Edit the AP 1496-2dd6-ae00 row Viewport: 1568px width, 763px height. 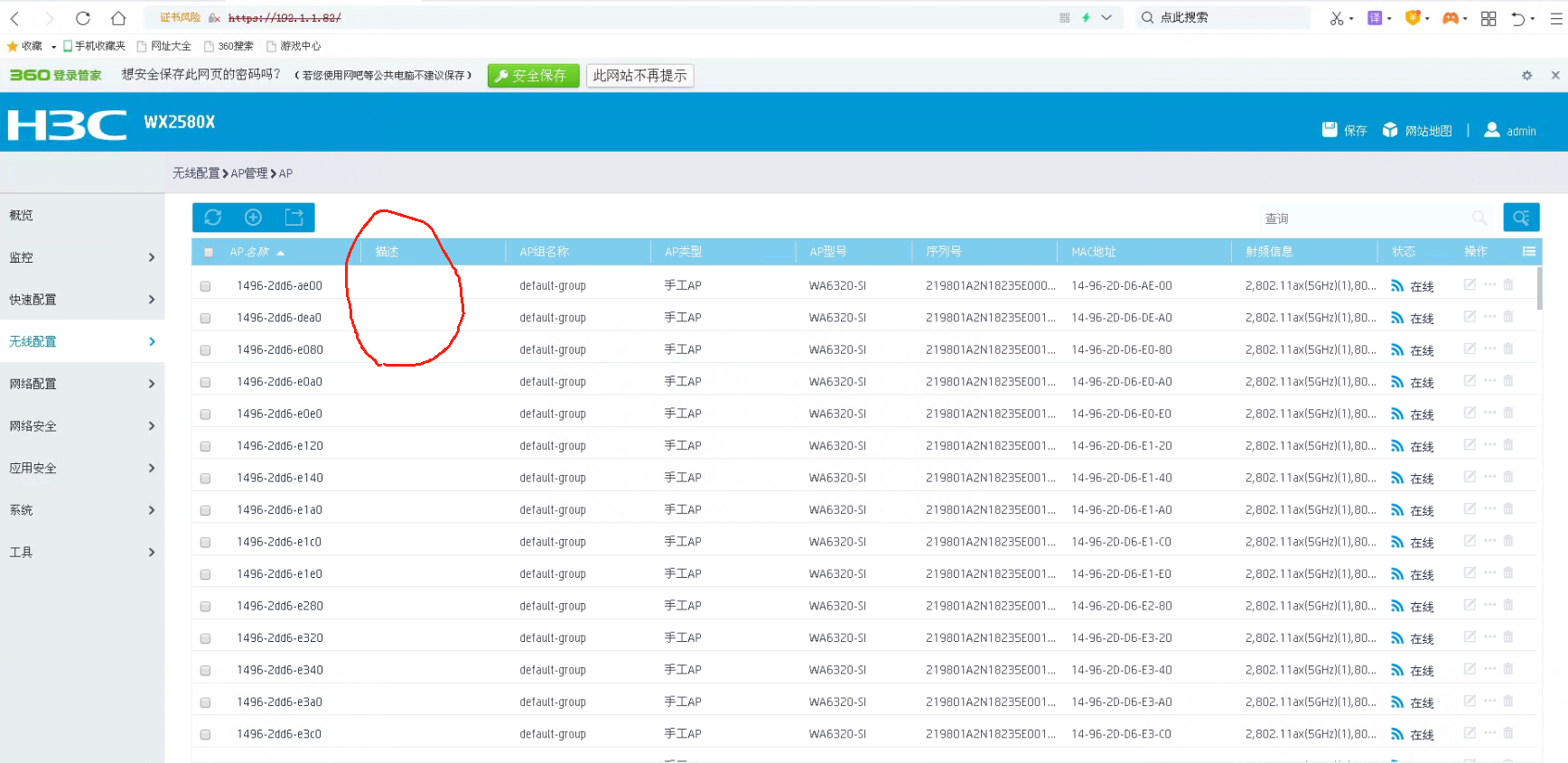pos(1470,284)
